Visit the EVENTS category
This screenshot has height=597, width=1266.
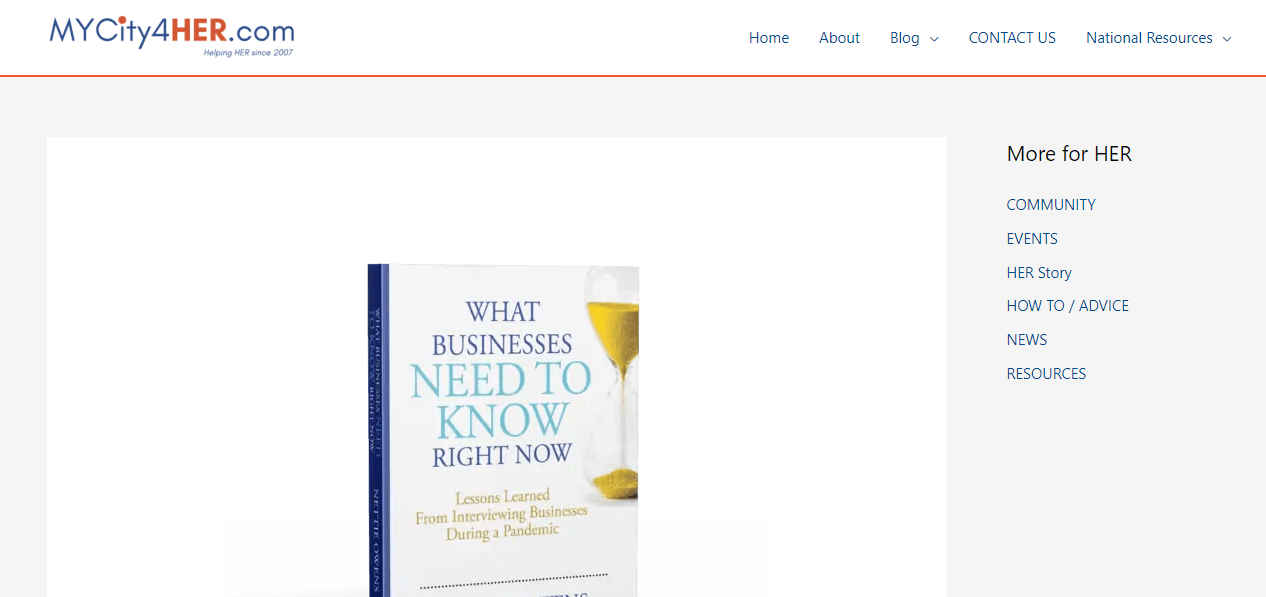[1032, 239]
